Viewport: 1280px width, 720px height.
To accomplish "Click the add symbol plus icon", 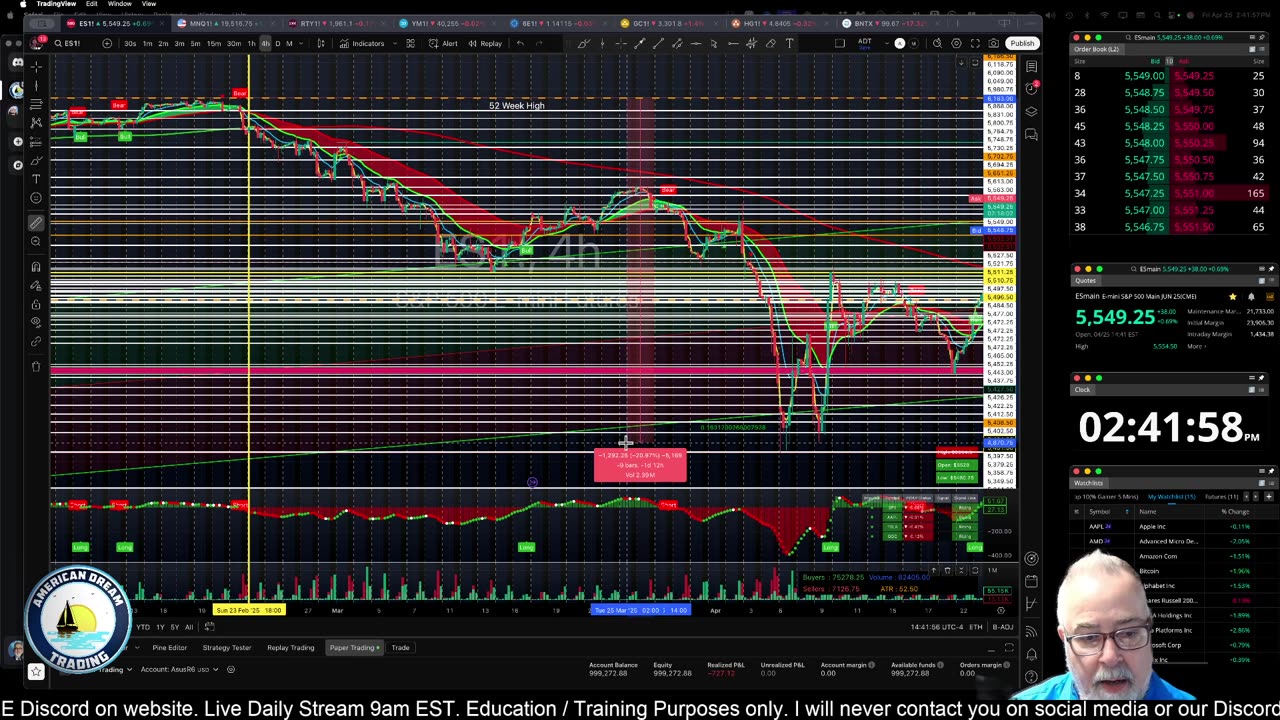I will tap(107, 43).
